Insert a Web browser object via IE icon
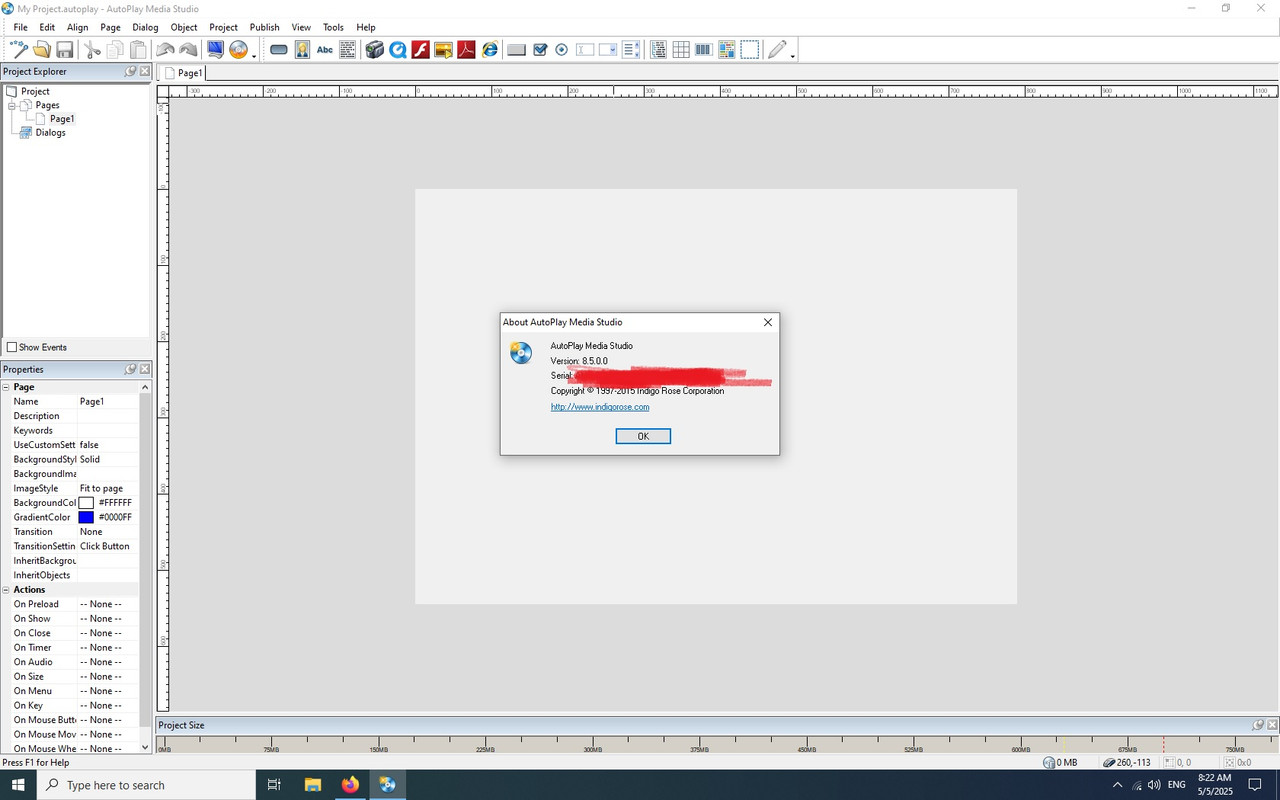The height and width of the screenshot is (800, 1280). [x=490, y=50]
